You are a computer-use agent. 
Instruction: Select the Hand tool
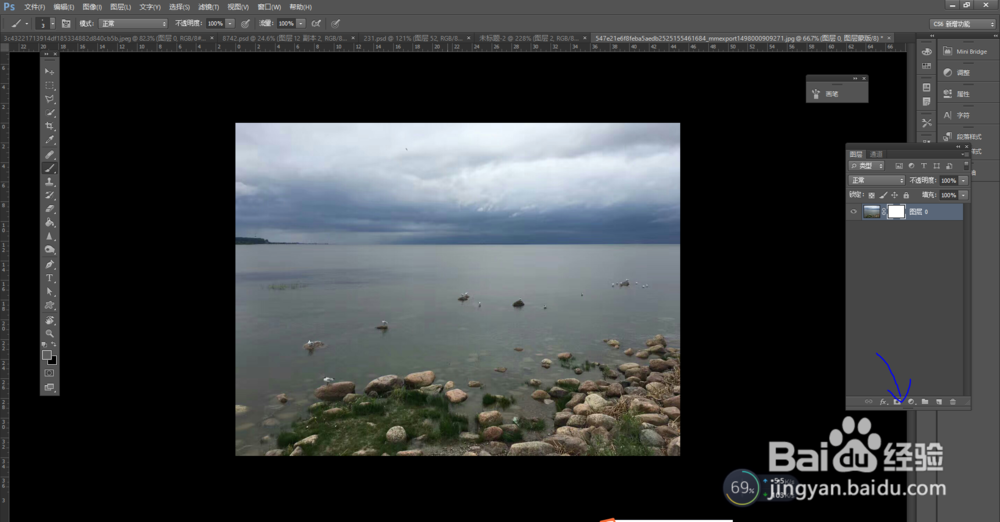click(50, 320)
